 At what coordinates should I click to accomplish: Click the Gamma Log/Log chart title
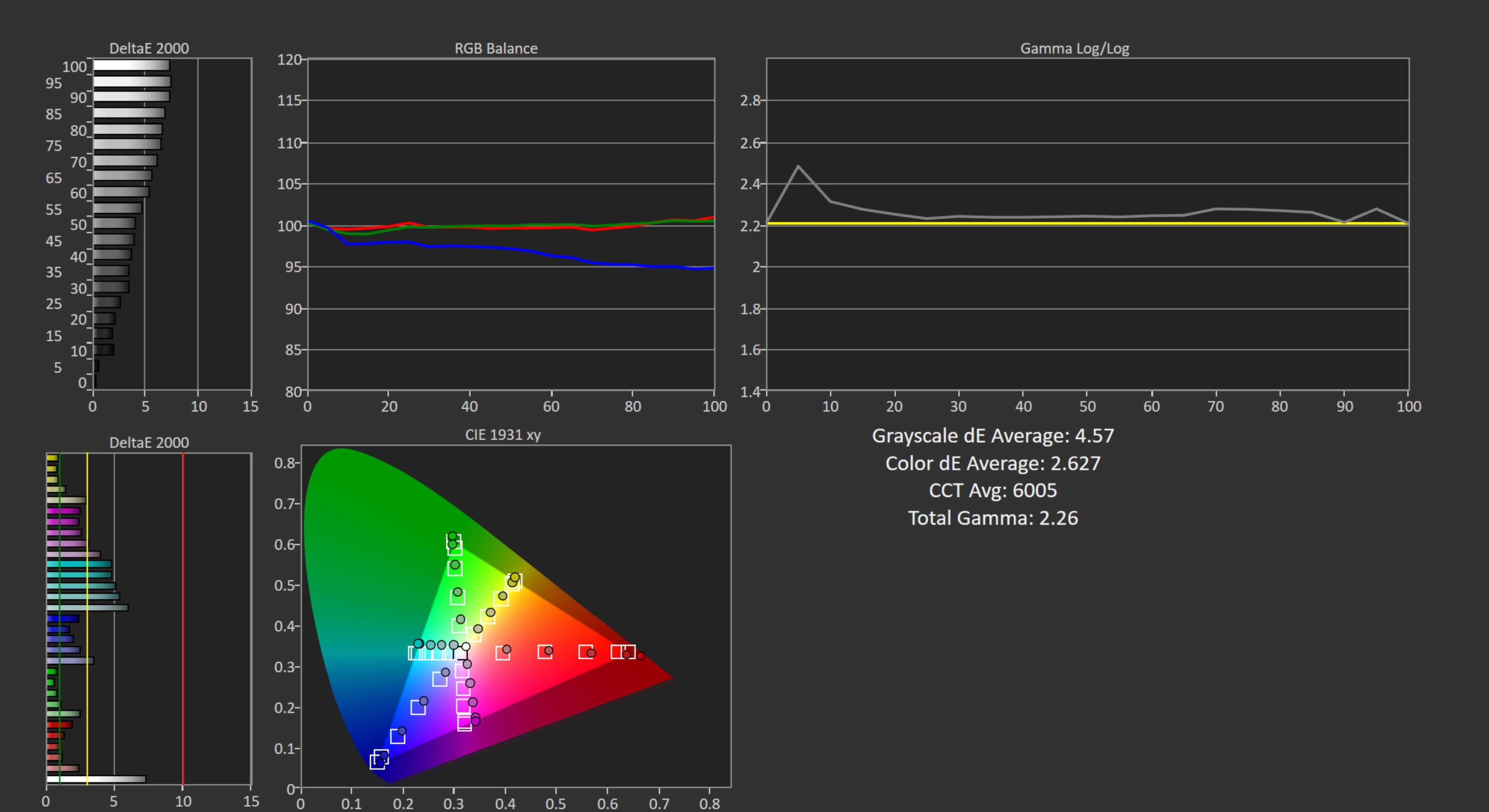tap(1074, 48)
